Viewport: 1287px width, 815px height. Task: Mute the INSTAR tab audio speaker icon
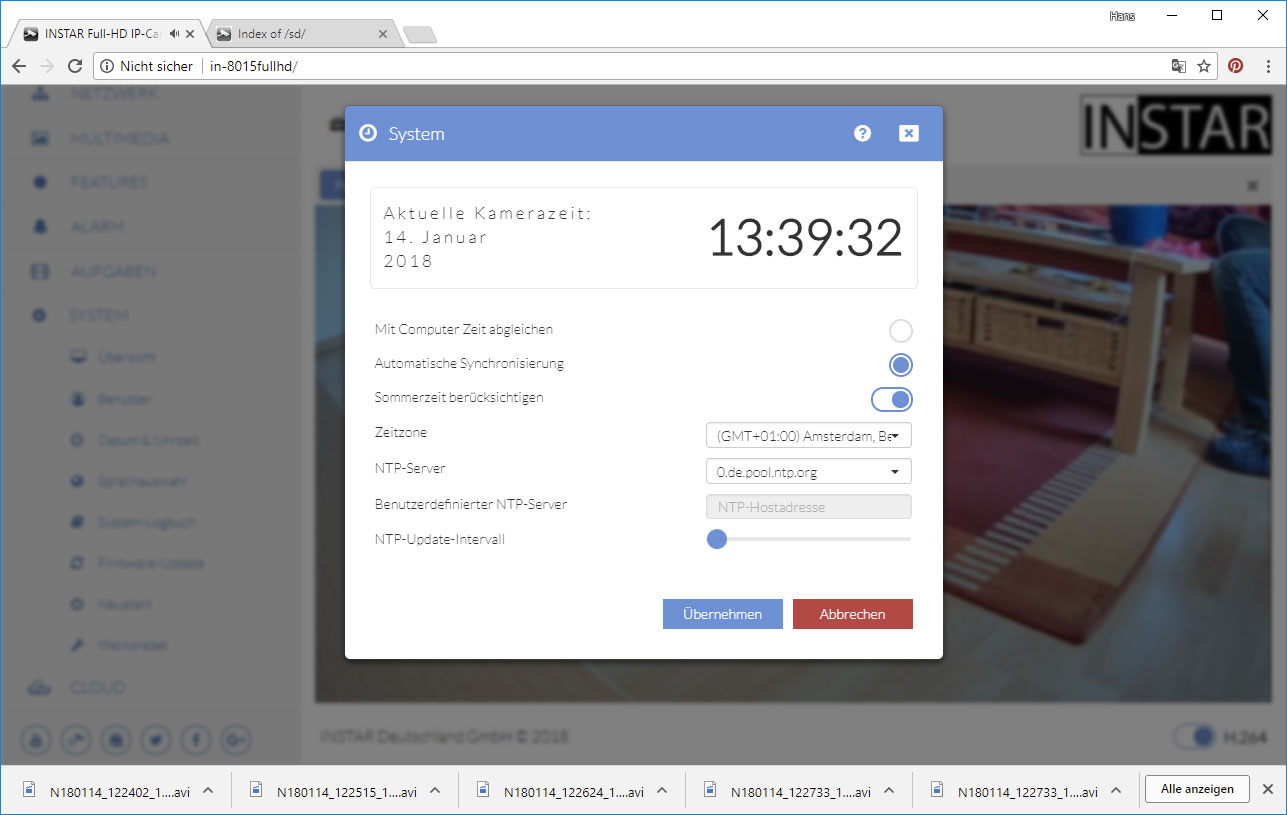click(x=175, y=34)
